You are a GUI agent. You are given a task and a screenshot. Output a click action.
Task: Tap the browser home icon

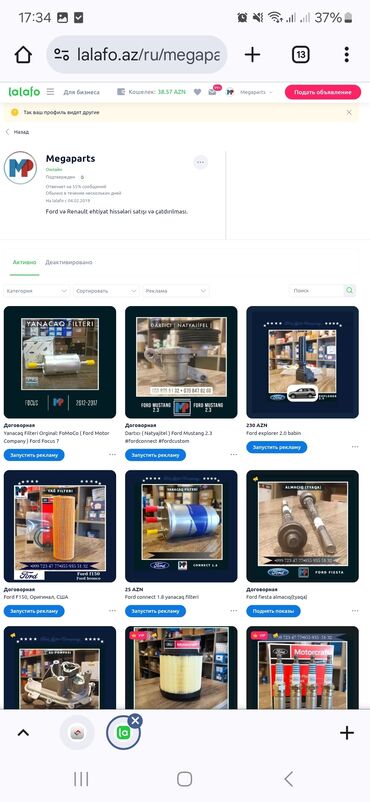click(x=24, y=54)
